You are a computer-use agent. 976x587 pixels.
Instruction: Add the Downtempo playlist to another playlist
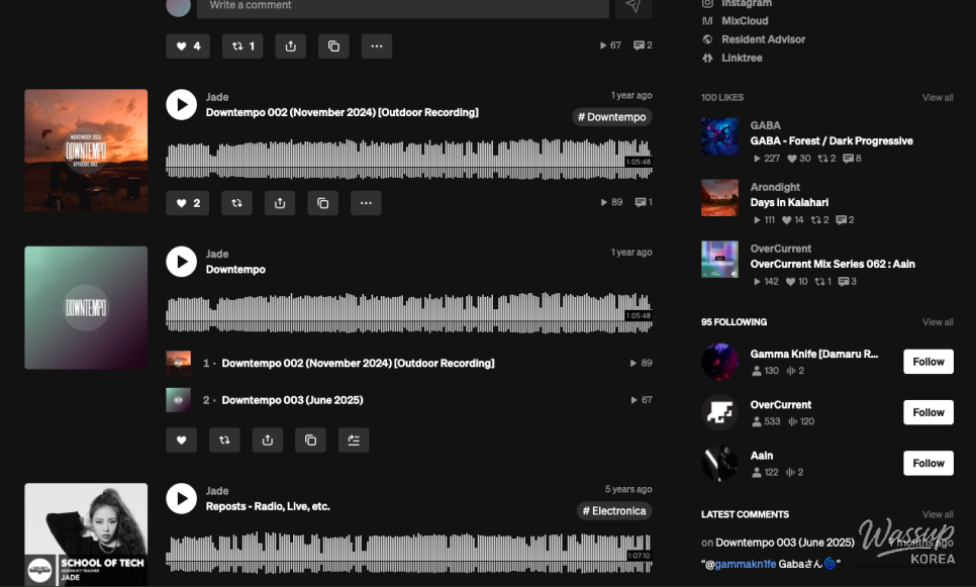click(x=353, y=440)
